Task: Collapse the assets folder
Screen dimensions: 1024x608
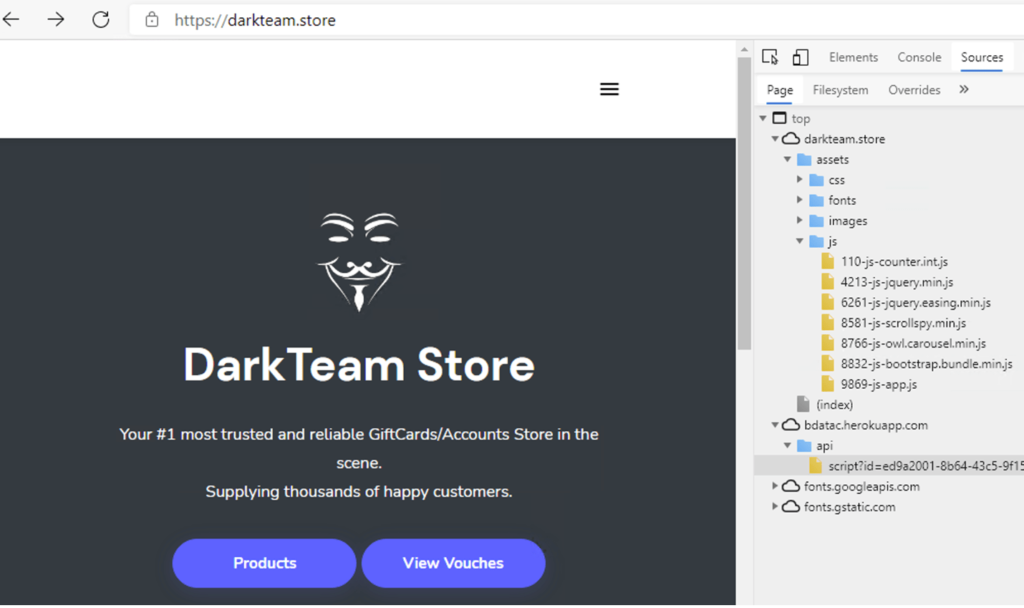Action: (x=788, y=160)
